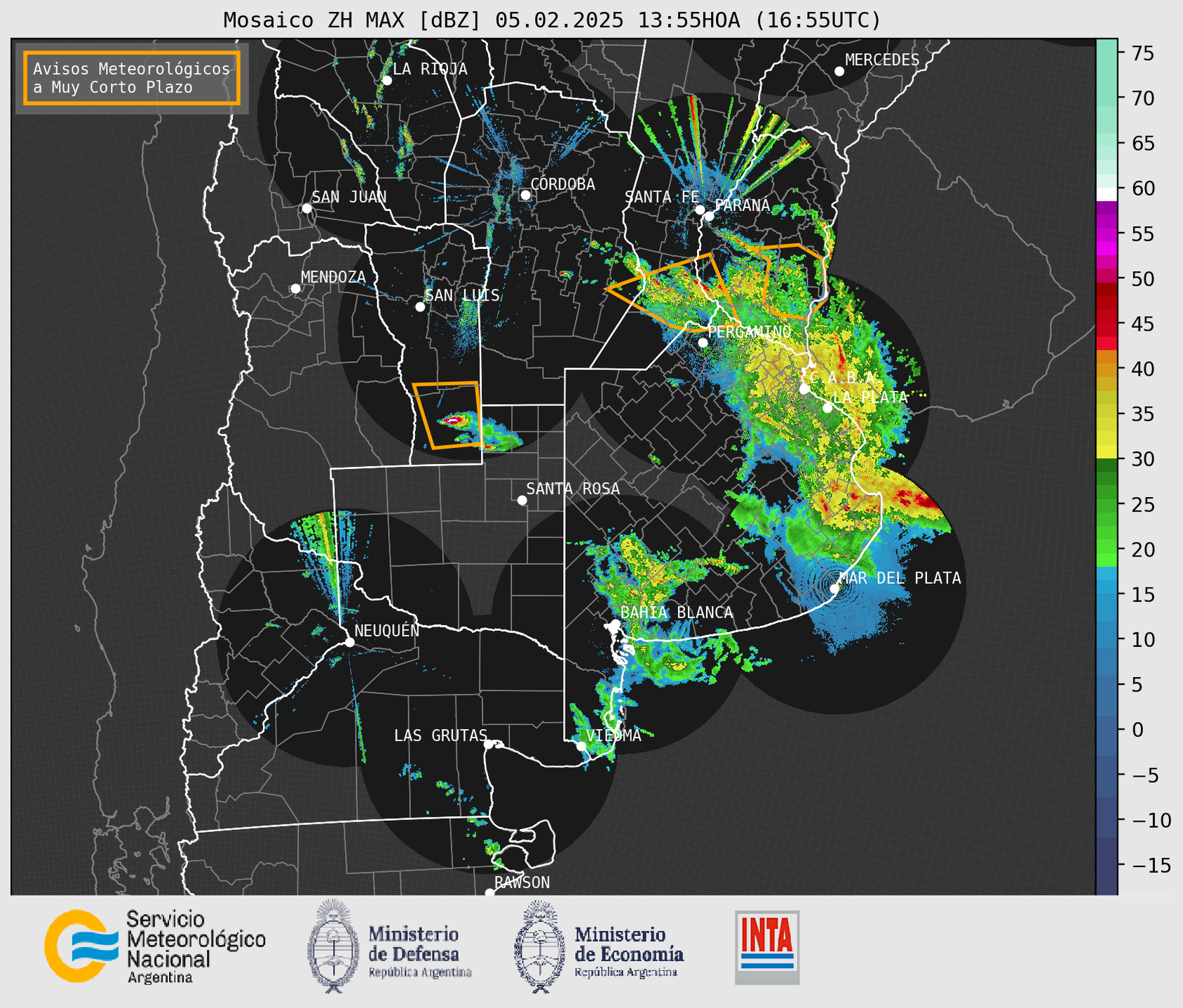Click the CÓRDOBA city label
This screenshot has width=1183, height=1008.
pos(562,184)
